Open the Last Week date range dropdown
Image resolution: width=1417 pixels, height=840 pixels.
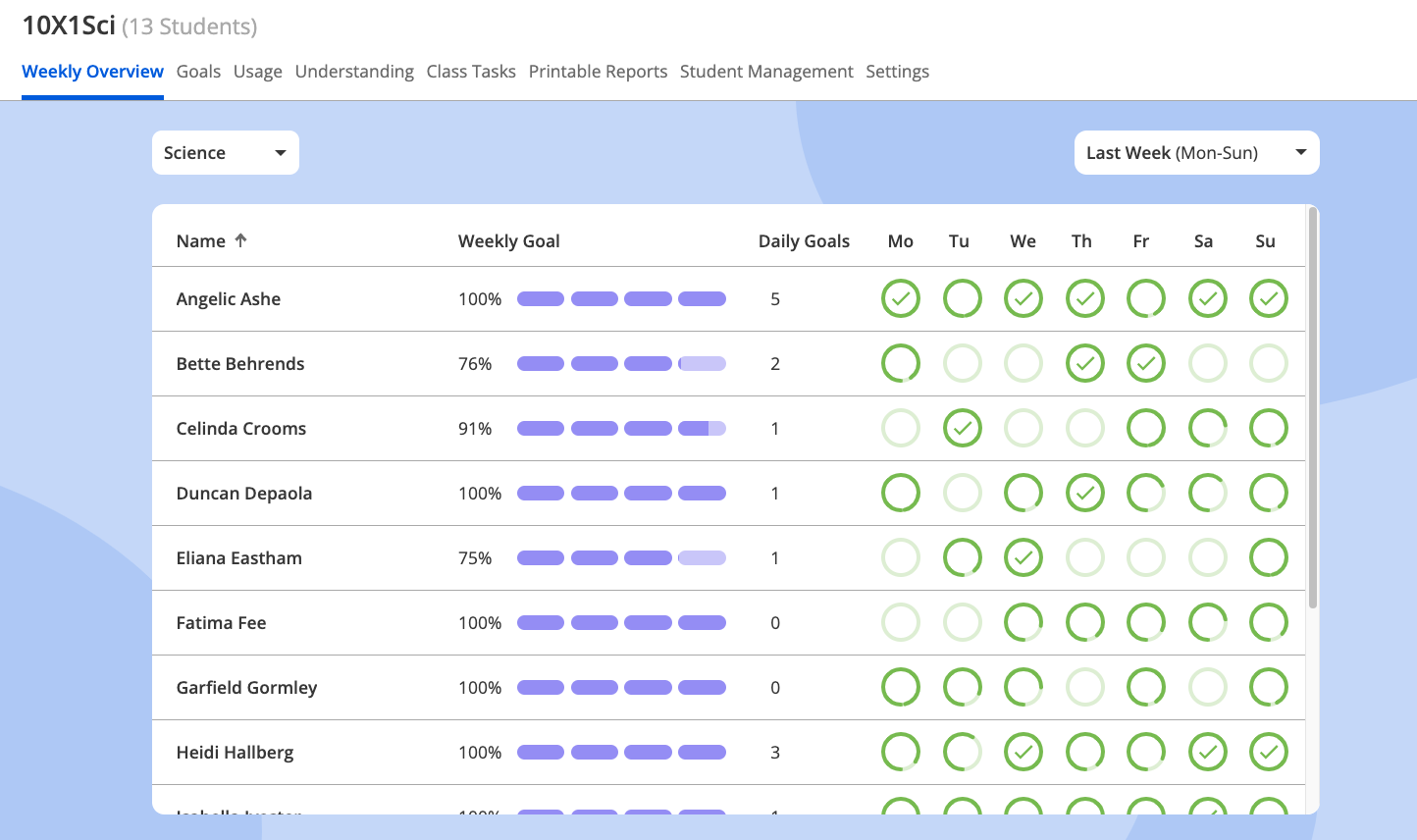1196,153
